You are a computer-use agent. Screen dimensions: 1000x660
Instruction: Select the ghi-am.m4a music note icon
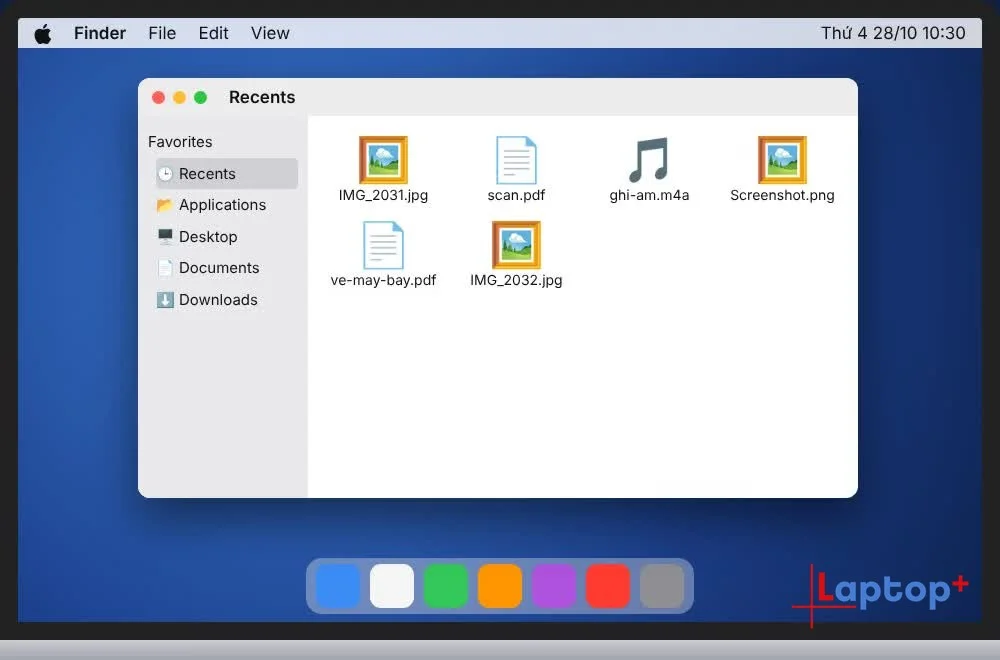(649, 159)
